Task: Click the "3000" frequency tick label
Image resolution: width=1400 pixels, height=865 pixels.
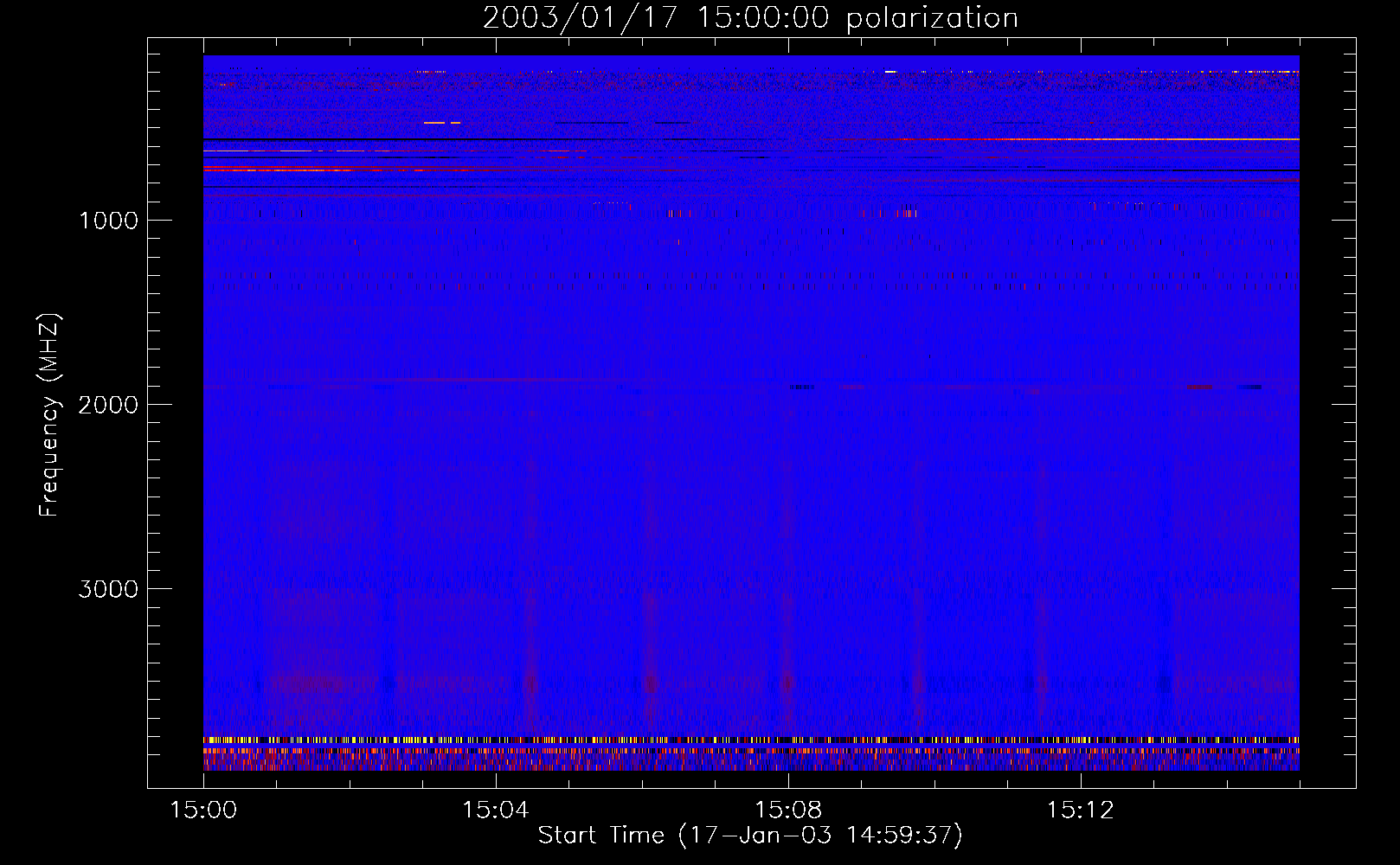Action: (108, 589)
